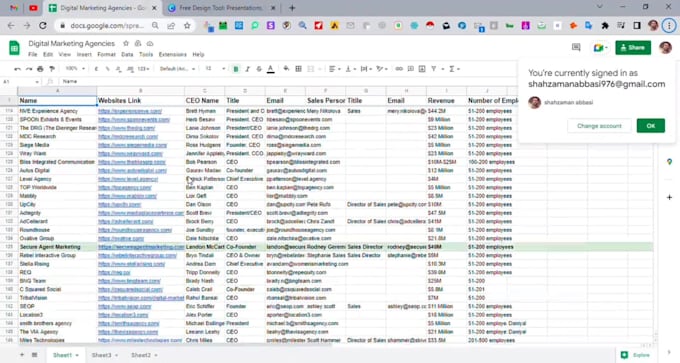Click the Merge cells icon
The image size is (680, 363).
pyautogui.click(x=311, y=69)
